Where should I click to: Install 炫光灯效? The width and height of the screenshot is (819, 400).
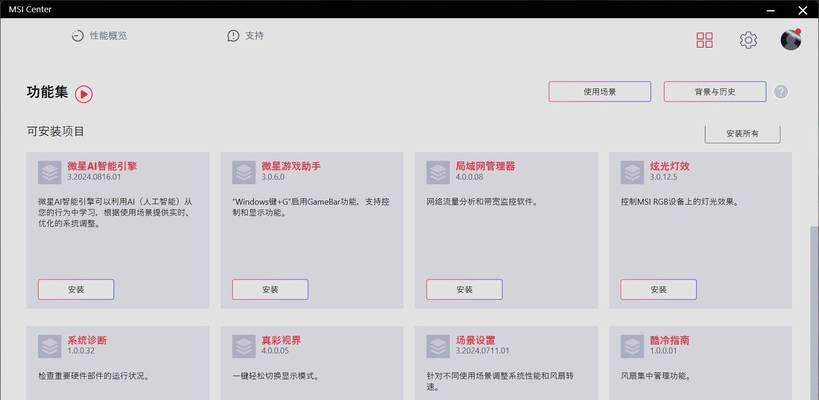[x=659, y=289]
